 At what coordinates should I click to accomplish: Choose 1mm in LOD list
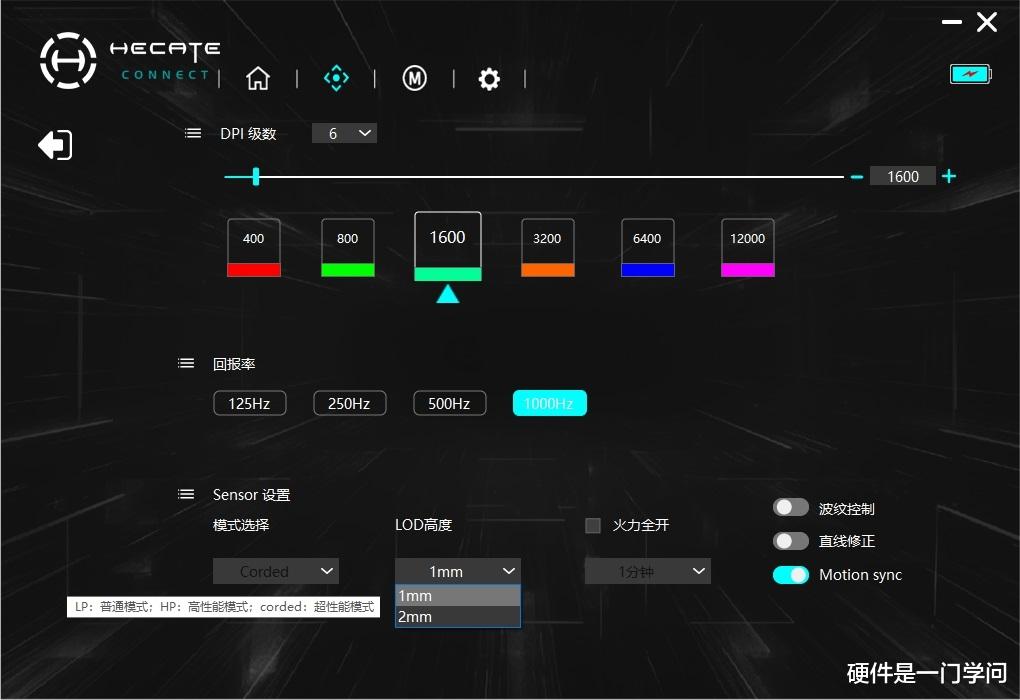click(457, 596)
